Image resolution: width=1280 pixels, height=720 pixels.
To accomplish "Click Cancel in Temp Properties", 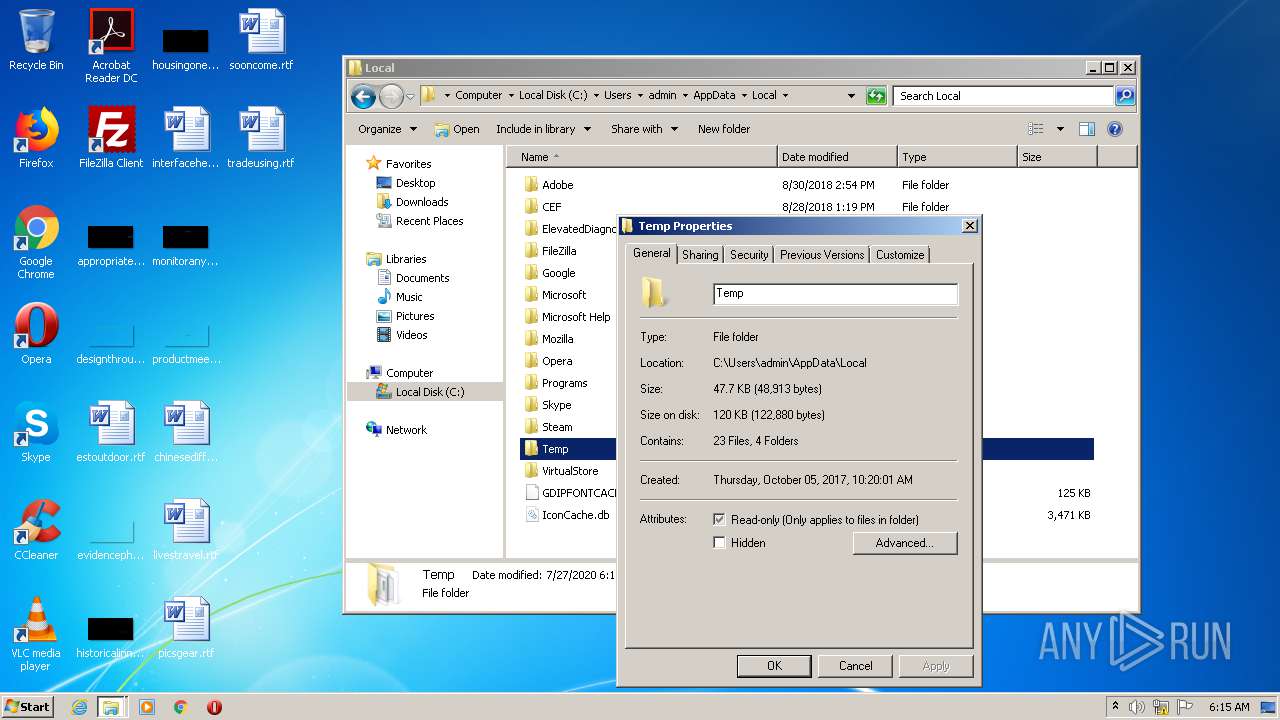I will click(x=855, y=666).
